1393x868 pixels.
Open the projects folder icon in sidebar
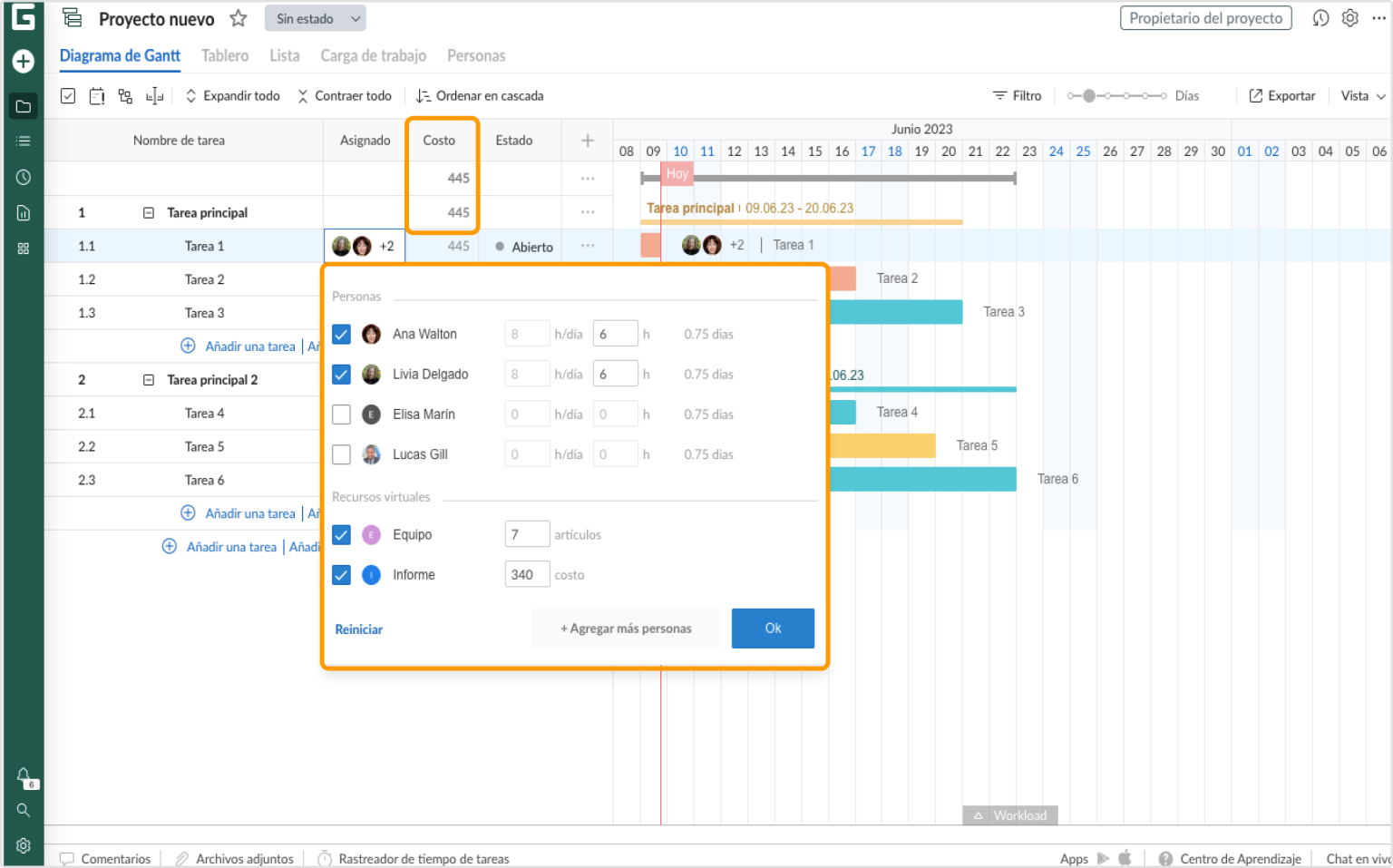point(24,106)
